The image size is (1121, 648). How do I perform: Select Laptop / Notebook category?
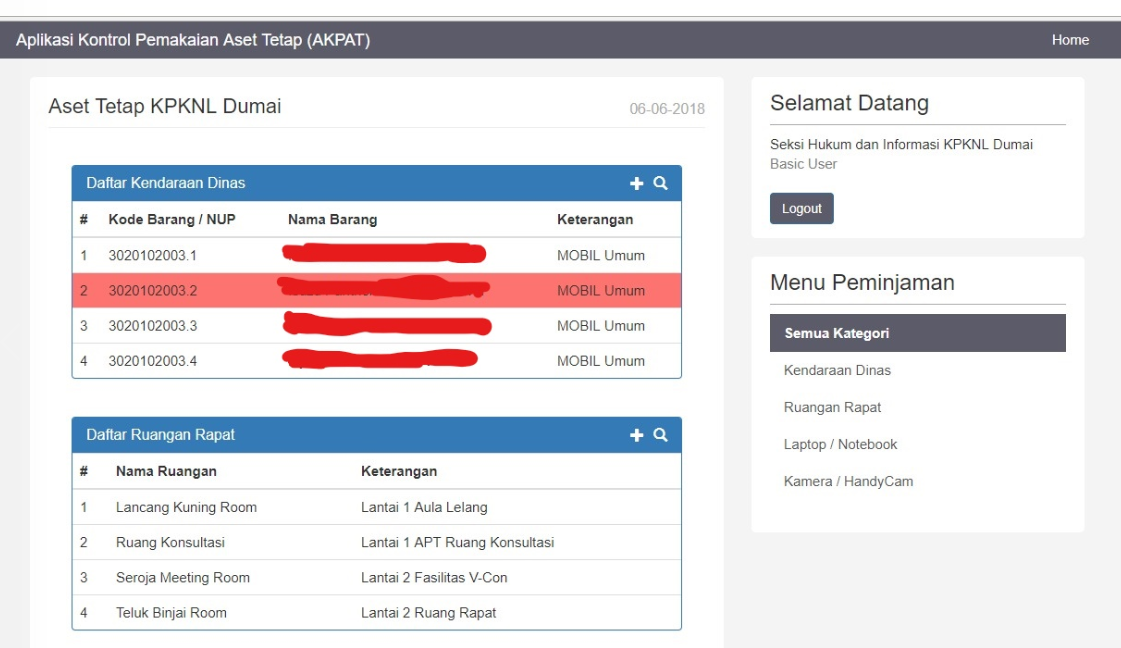[x=840, y=444]
